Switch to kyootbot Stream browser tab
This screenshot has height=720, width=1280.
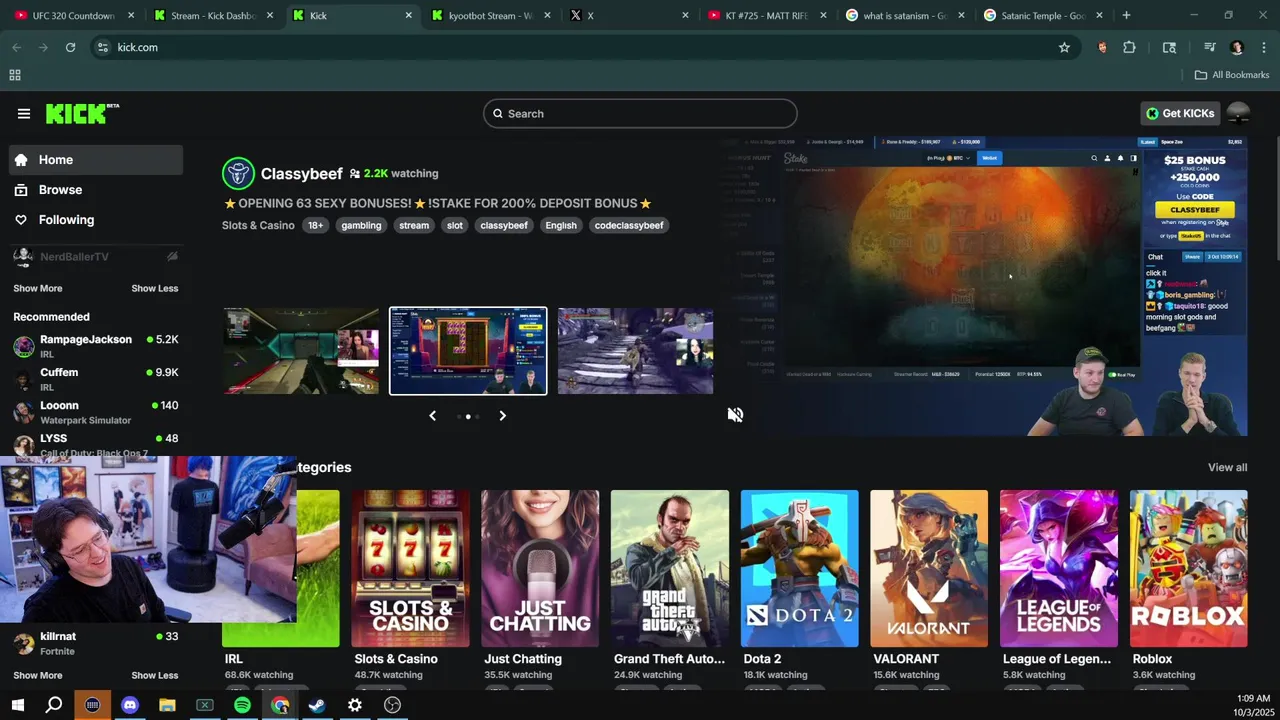pyautogui.click(x=490, y=16)
